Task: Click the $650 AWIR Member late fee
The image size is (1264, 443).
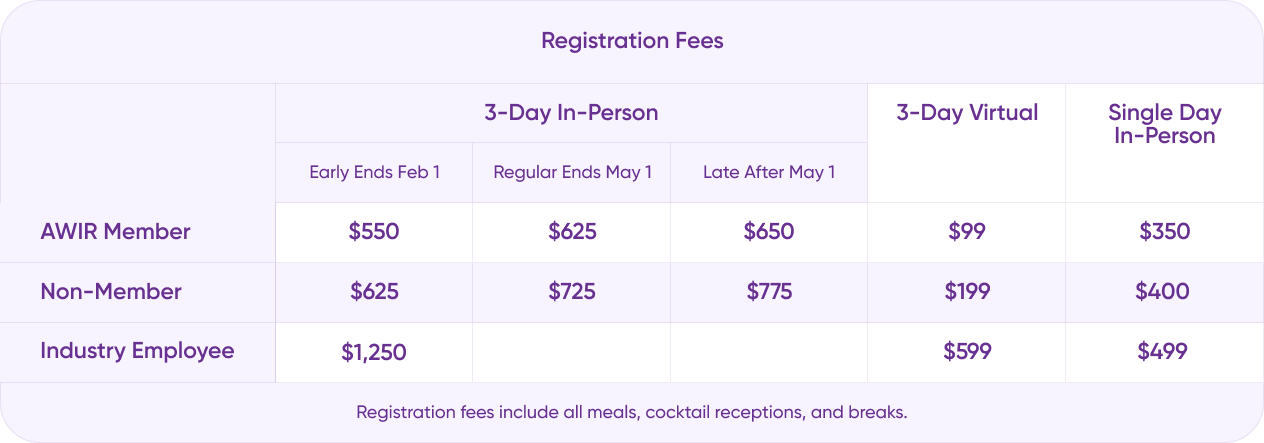Action: 769,232
